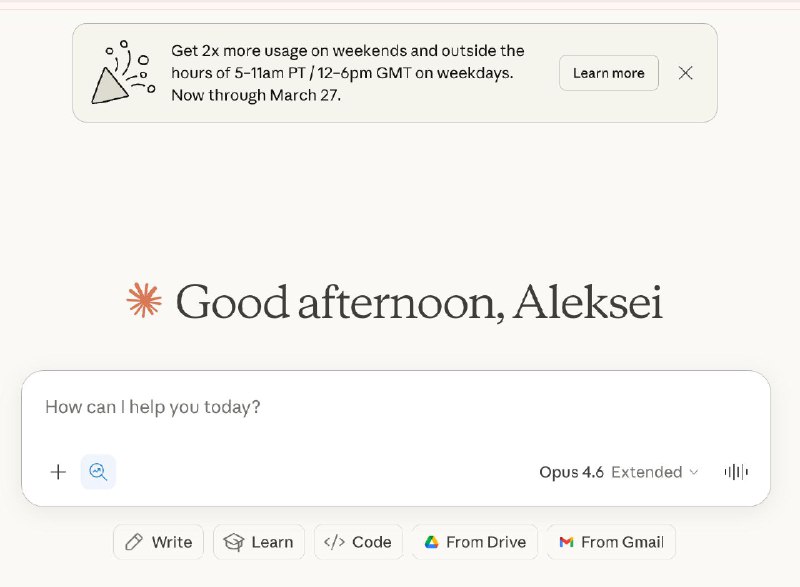Click the Extended thinking label
The image size is (800, 587).
646,472
